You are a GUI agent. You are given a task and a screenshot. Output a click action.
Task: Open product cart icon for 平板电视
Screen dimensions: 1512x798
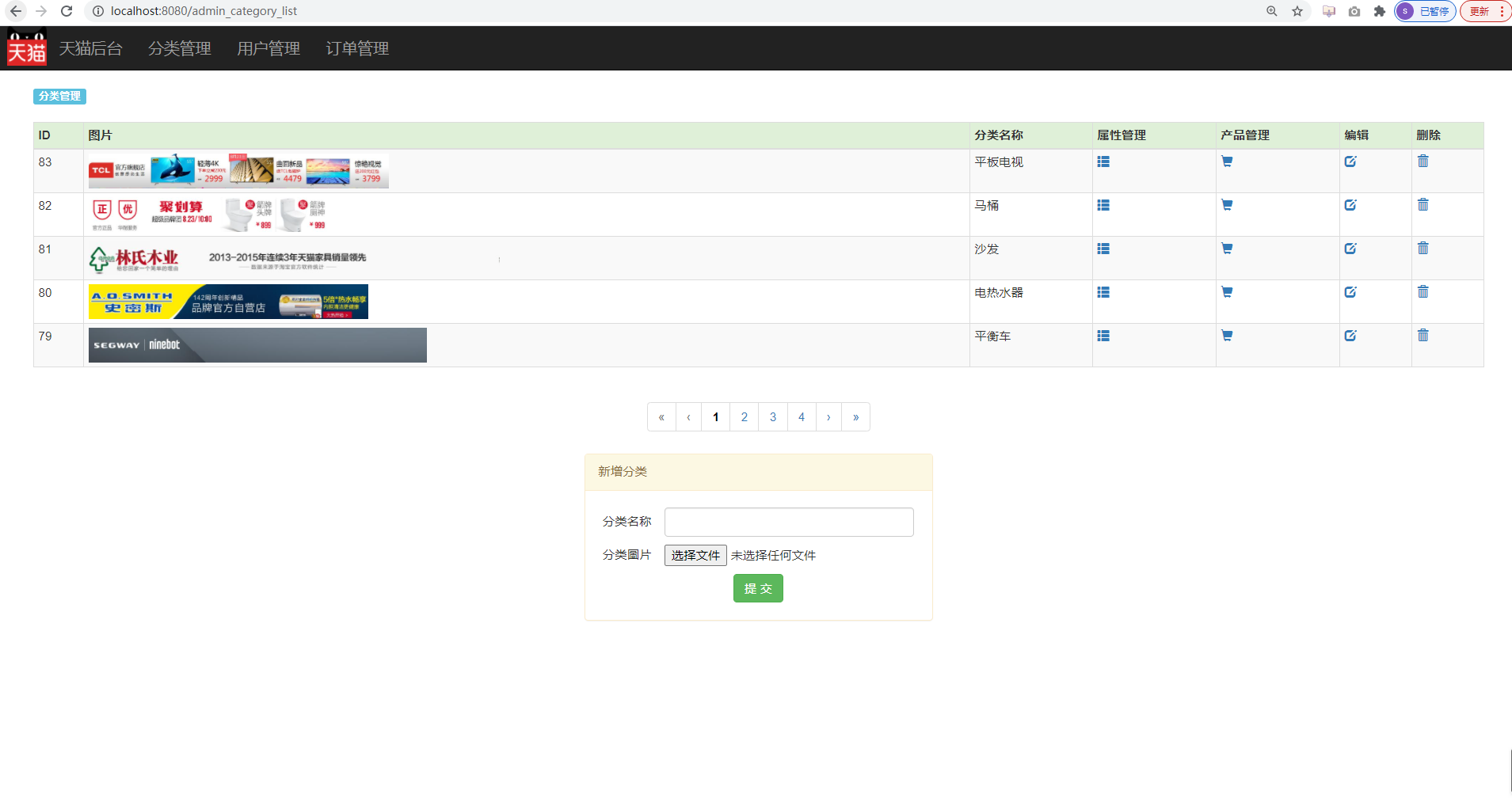(1227, 161)
